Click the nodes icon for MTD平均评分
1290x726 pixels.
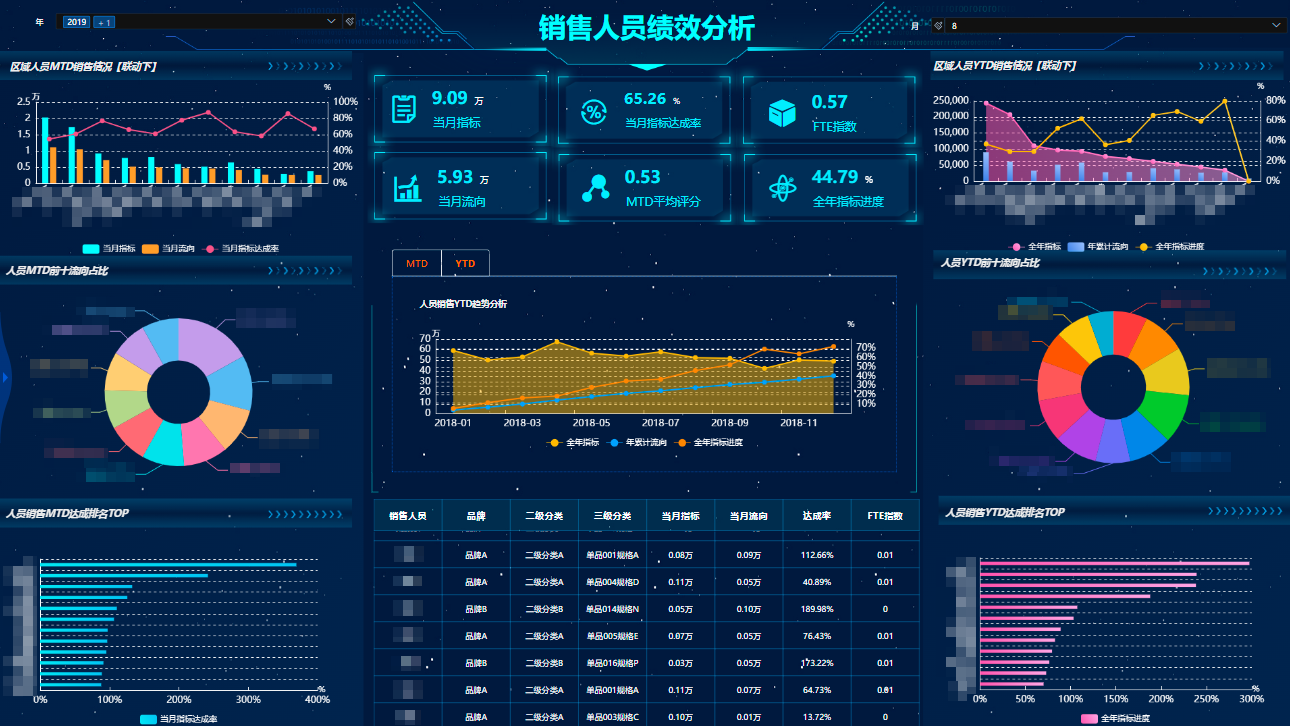(597, 188)
